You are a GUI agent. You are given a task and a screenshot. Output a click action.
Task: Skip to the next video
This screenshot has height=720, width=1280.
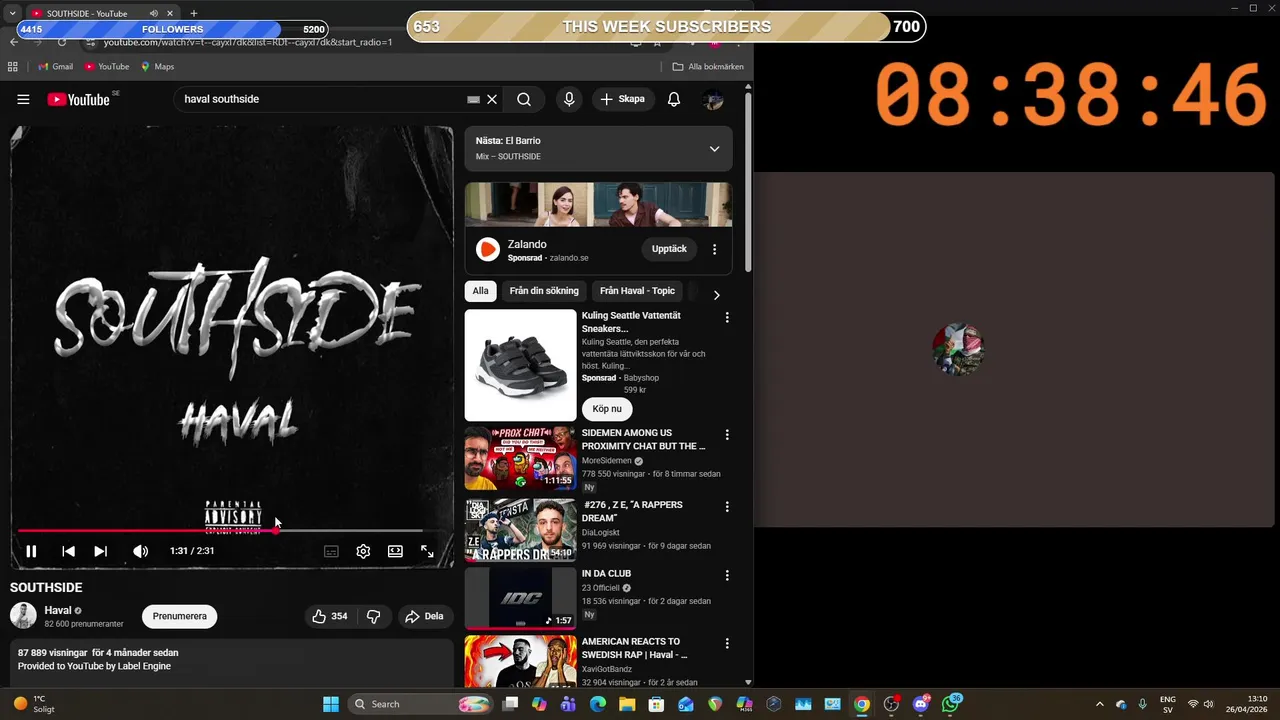[100, 551]
